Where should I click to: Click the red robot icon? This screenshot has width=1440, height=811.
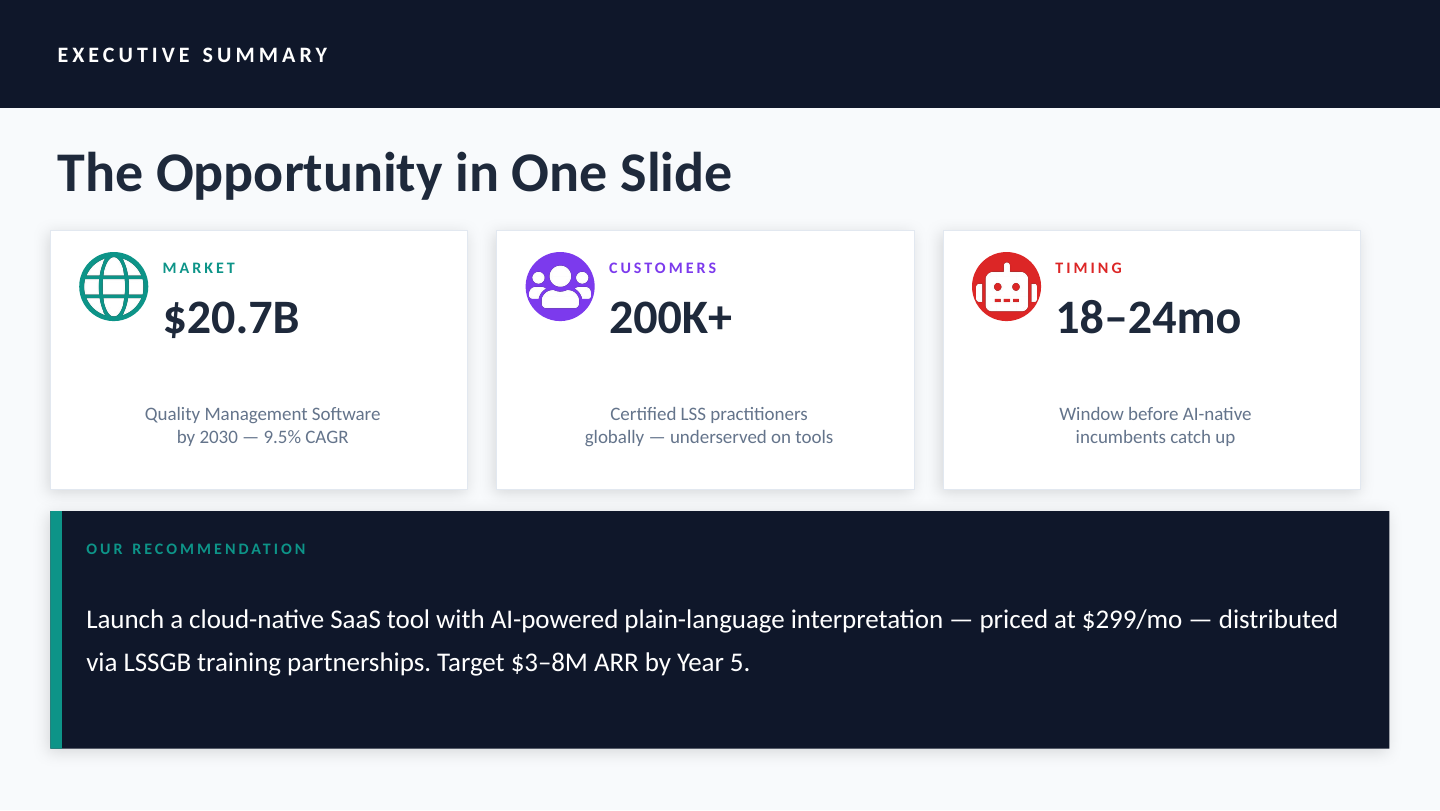1006,286
